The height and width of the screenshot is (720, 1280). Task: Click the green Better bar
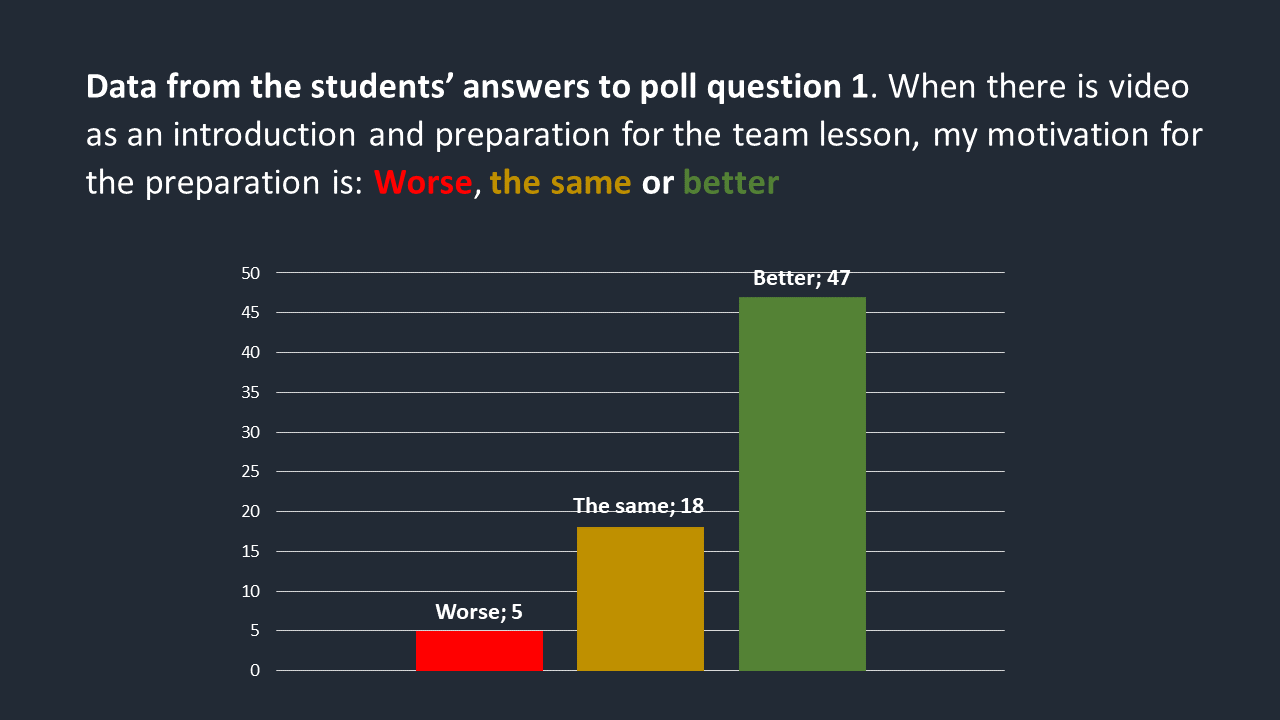point(802,483)
